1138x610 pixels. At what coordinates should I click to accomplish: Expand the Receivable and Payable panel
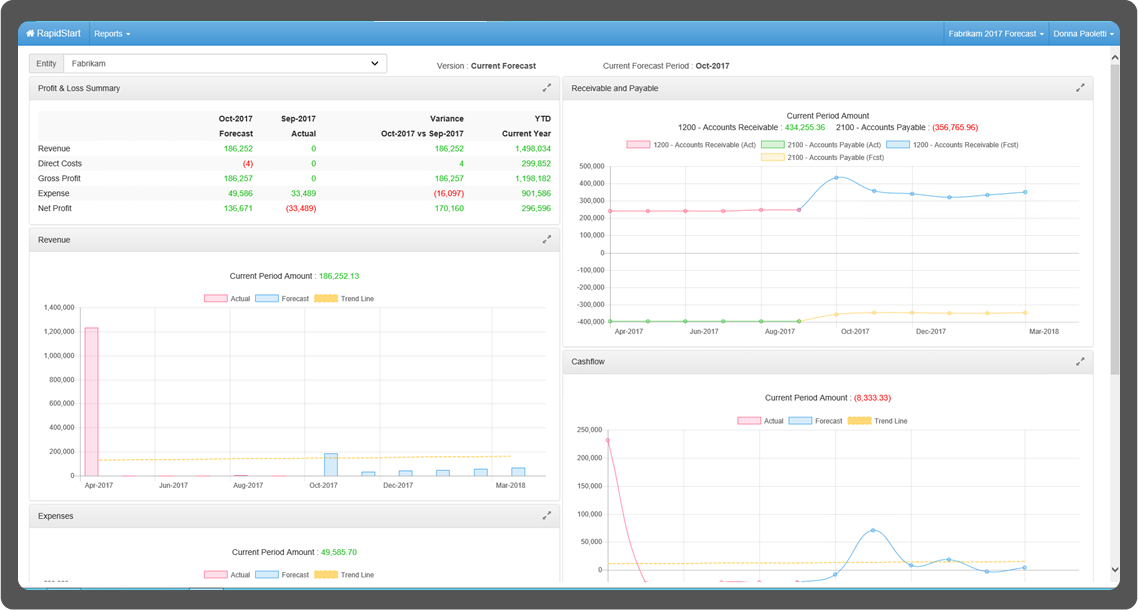pos(1080,87)
